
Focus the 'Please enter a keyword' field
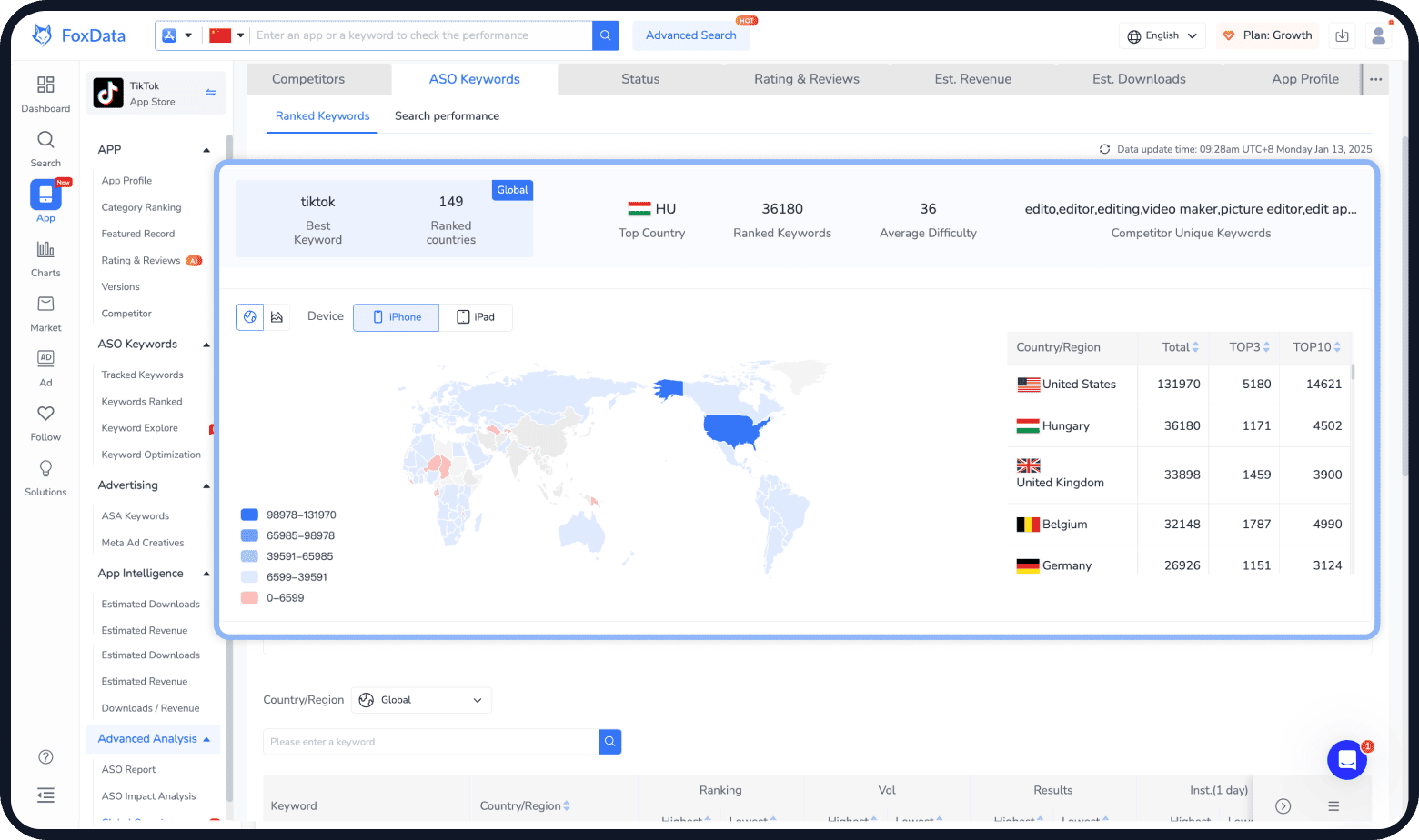(x=431, y=742)
